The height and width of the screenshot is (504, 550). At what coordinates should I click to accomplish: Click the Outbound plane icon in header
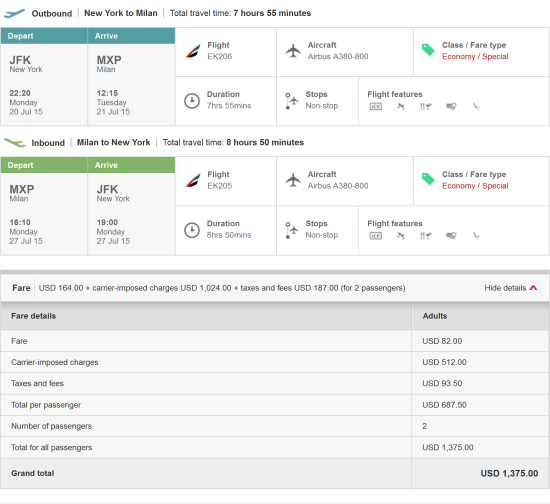click(14, 13)
